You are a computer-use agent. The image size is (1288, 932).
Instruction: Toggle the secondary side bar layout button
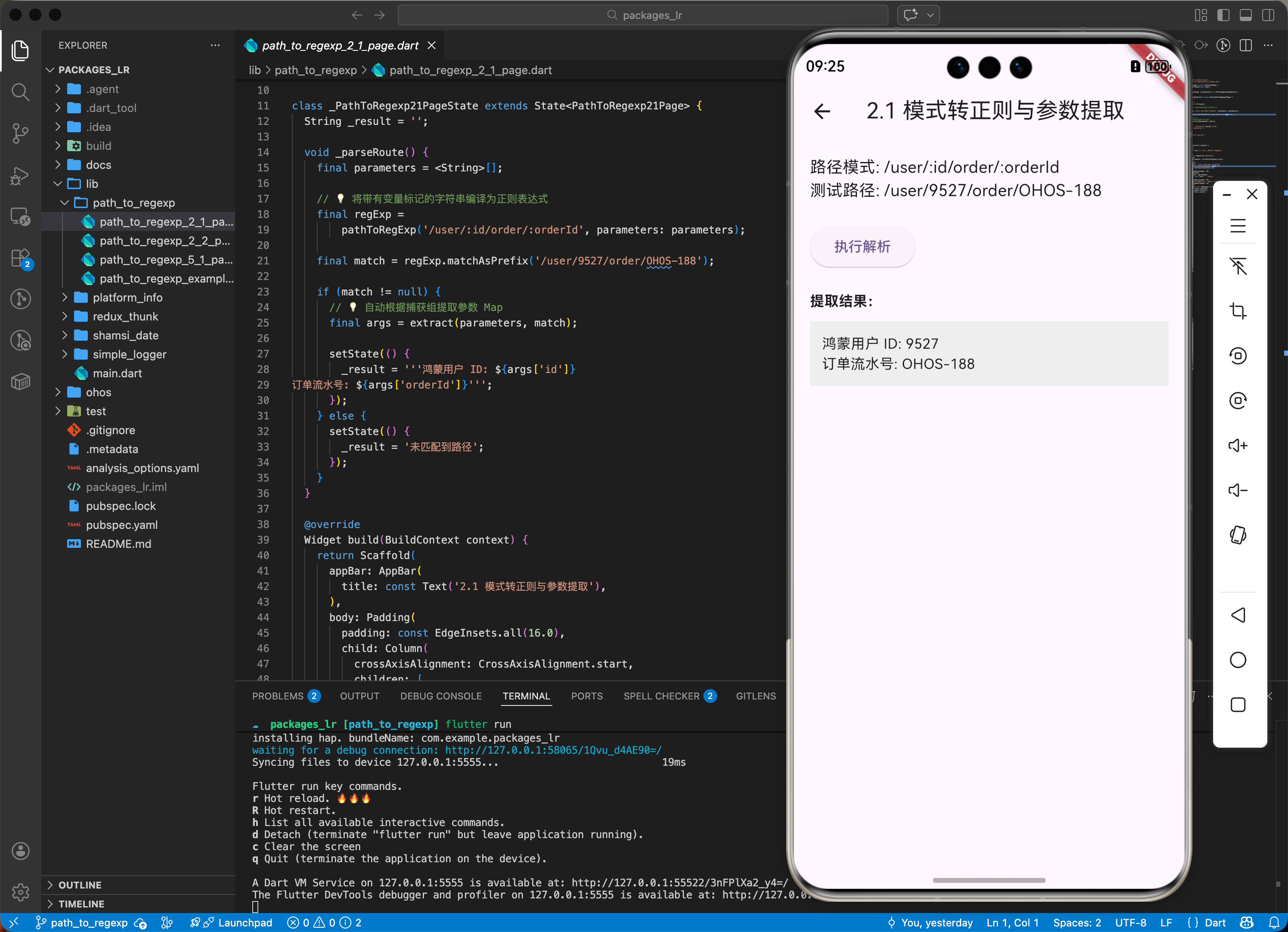click(x=1268, y=15)
